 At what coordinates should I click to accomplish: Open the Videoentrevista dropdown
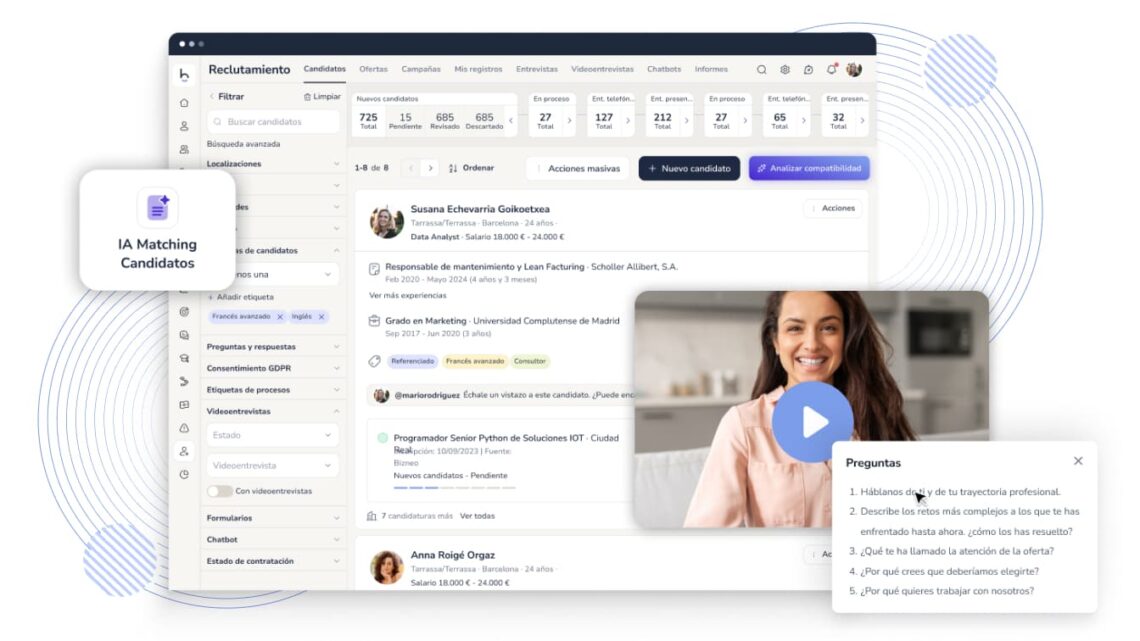point(272,466)
